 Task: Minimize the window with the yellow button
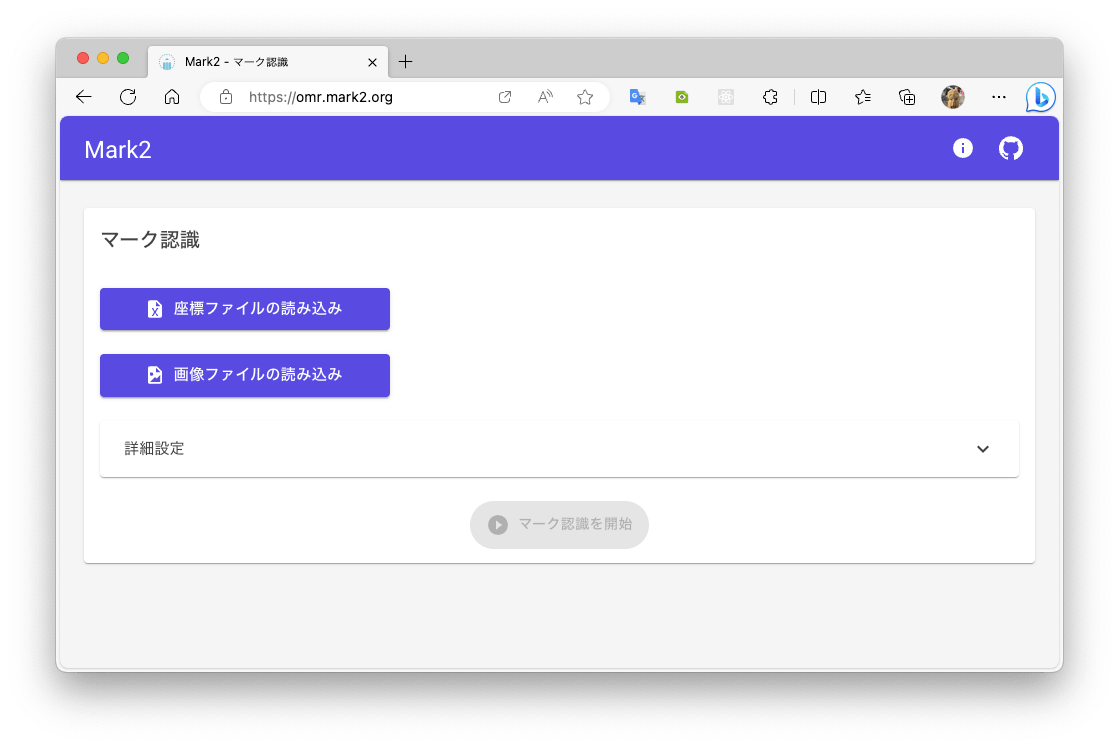pyautogui.click(x=103, y=59)
